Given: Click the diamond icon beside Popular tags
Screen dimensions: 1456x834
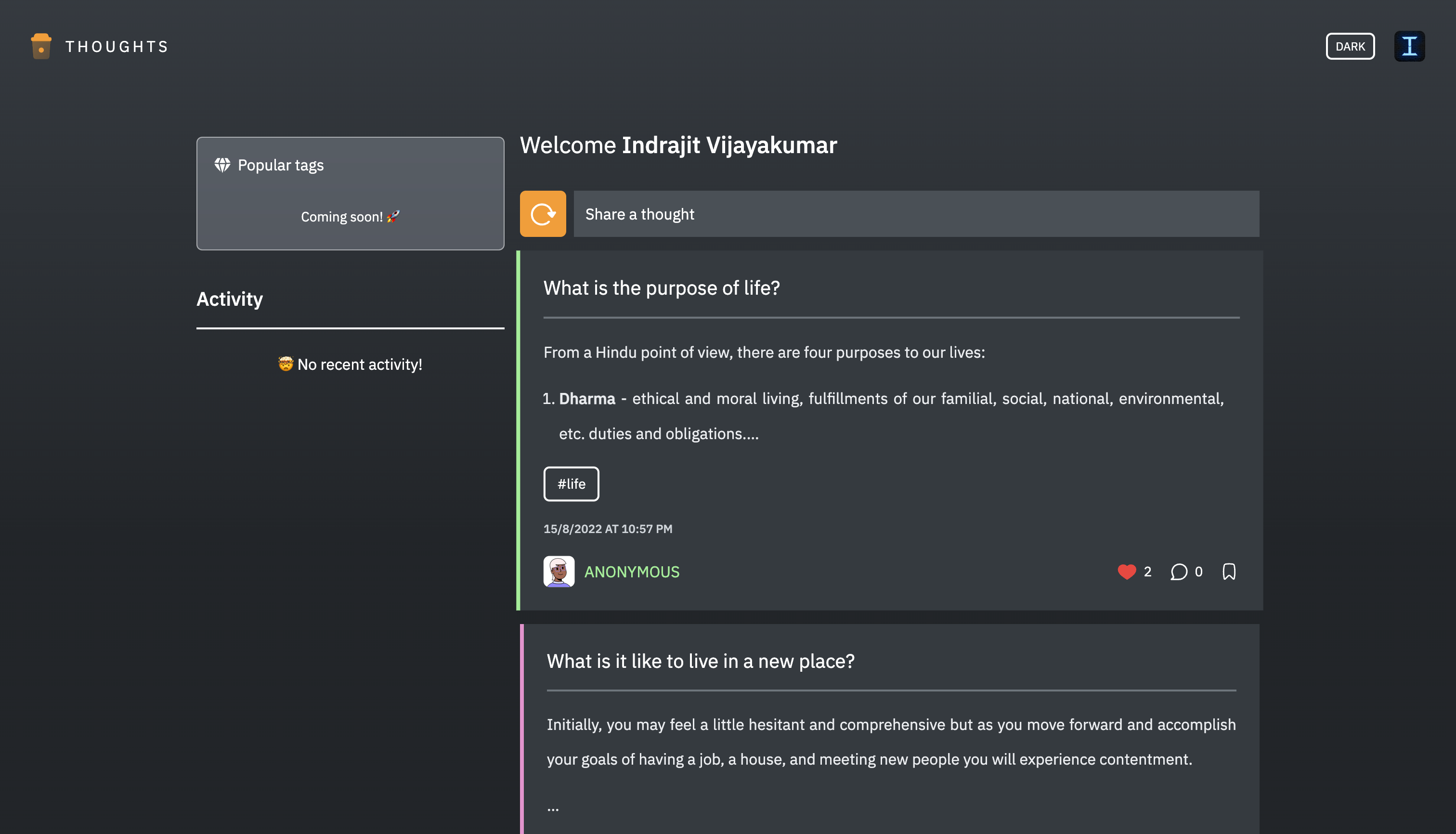Looking at the screenshot, I should (222, 165).
